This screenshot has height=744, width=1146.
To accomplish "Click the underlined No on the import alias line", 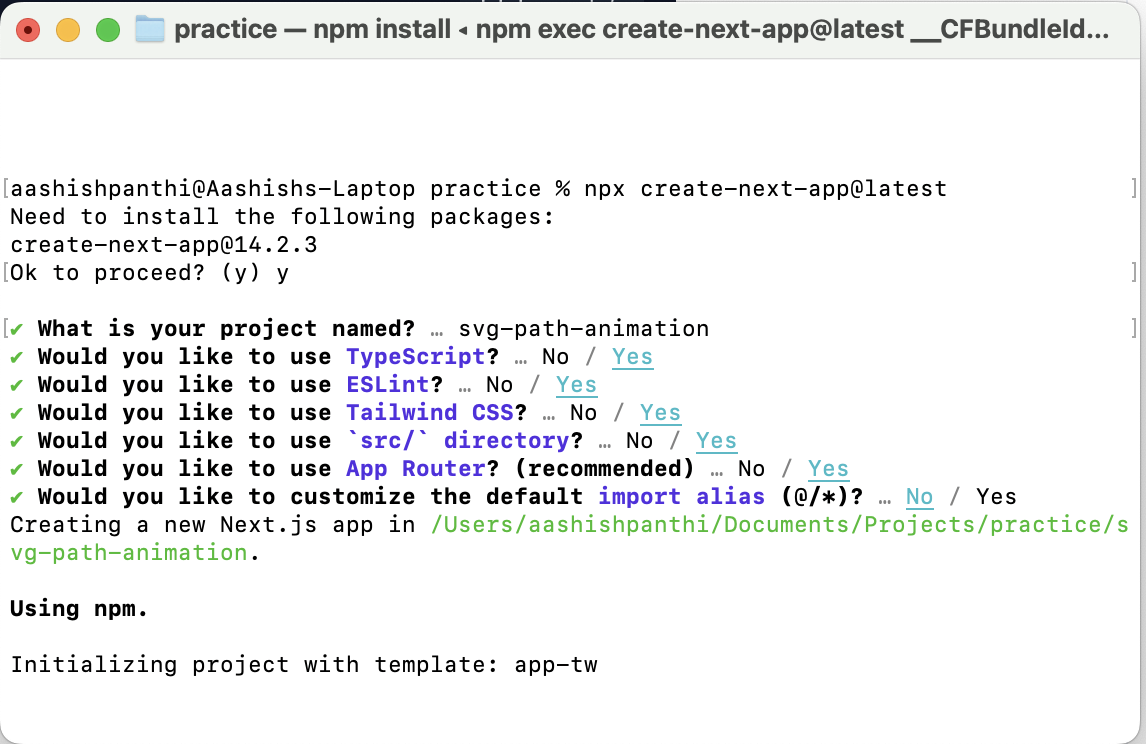I will coord(919,497).
